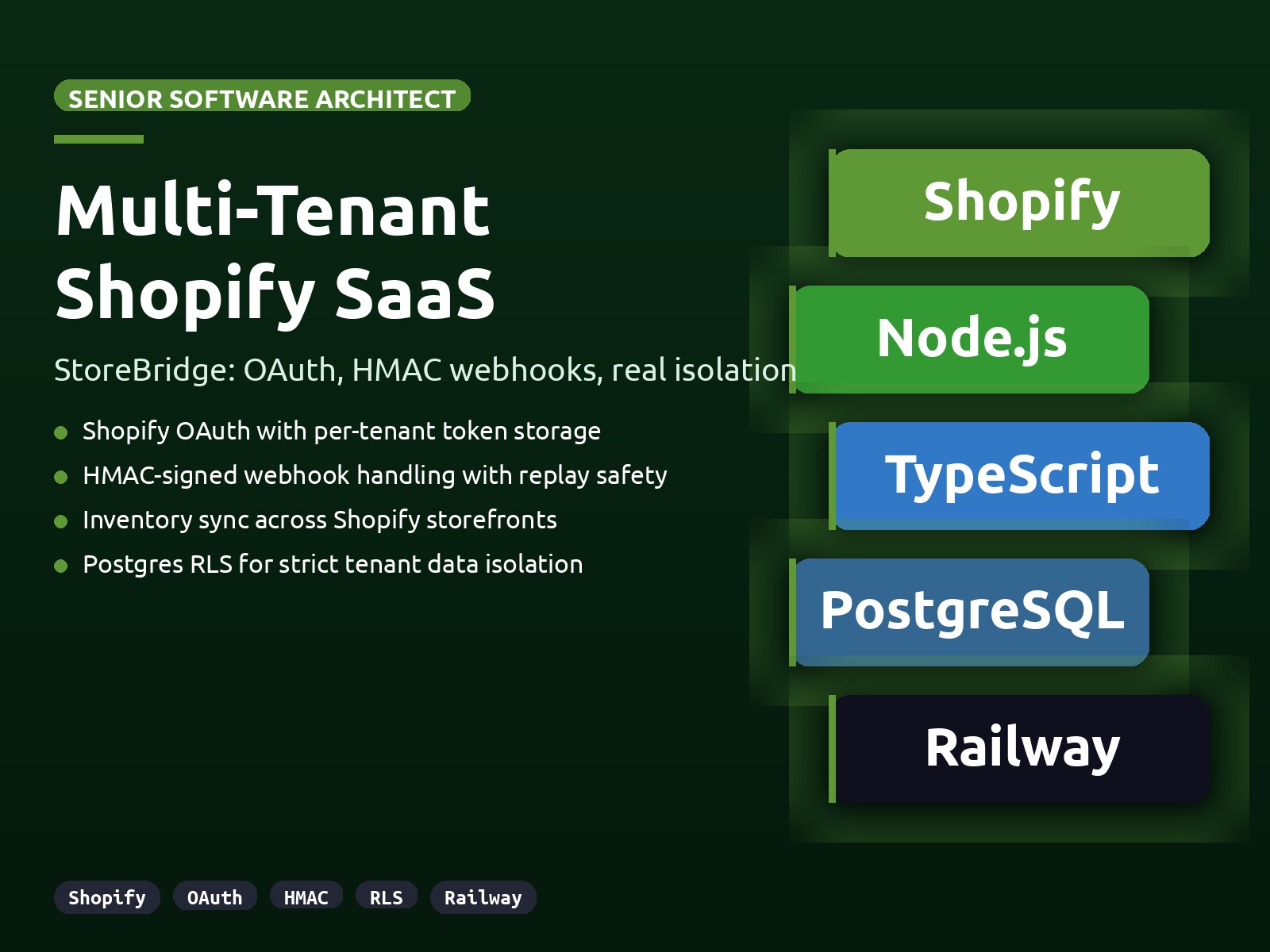Click the Node.js technology card
1270x952 pixels.
coord(972,339)
